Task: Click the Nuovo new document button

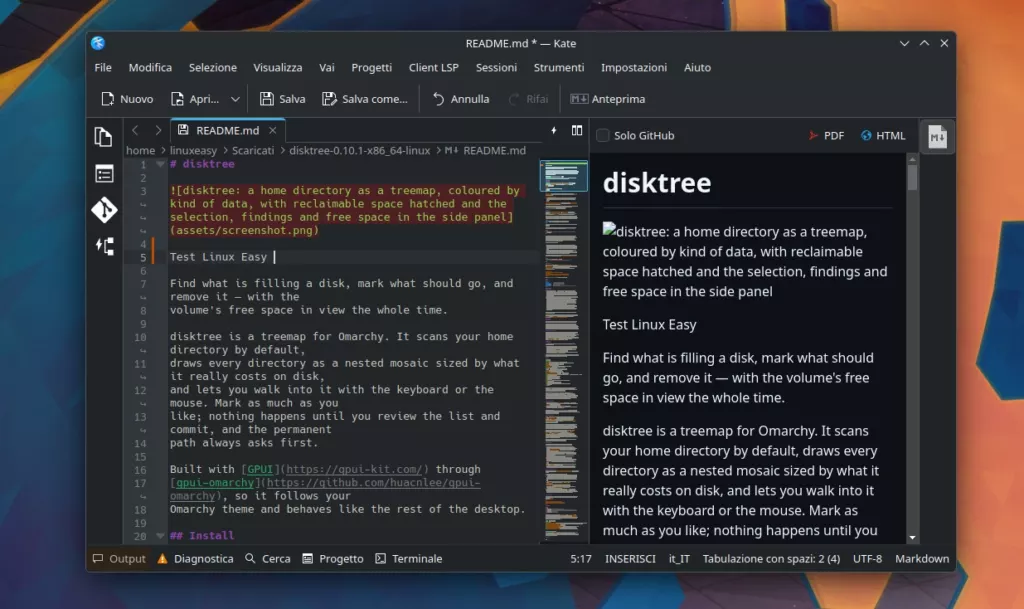Action: (x=127, y=99)
